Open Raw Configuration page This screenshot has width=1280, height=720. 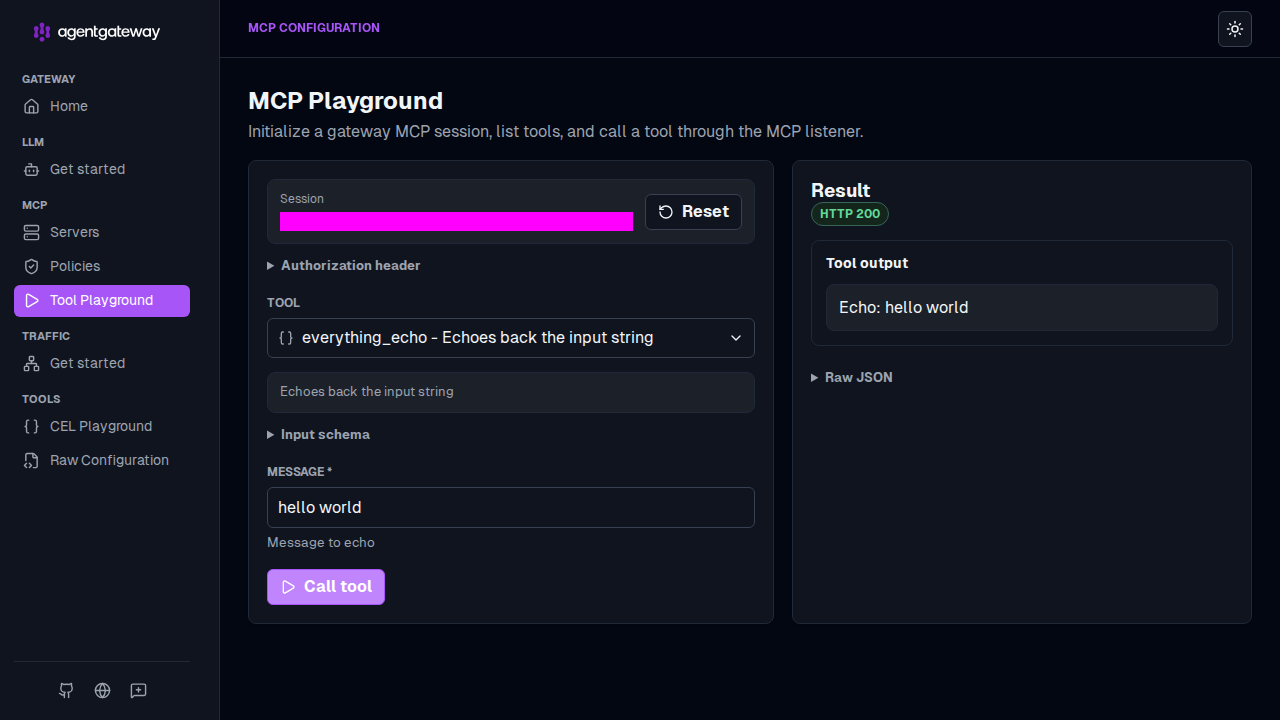tap(101, 460)
